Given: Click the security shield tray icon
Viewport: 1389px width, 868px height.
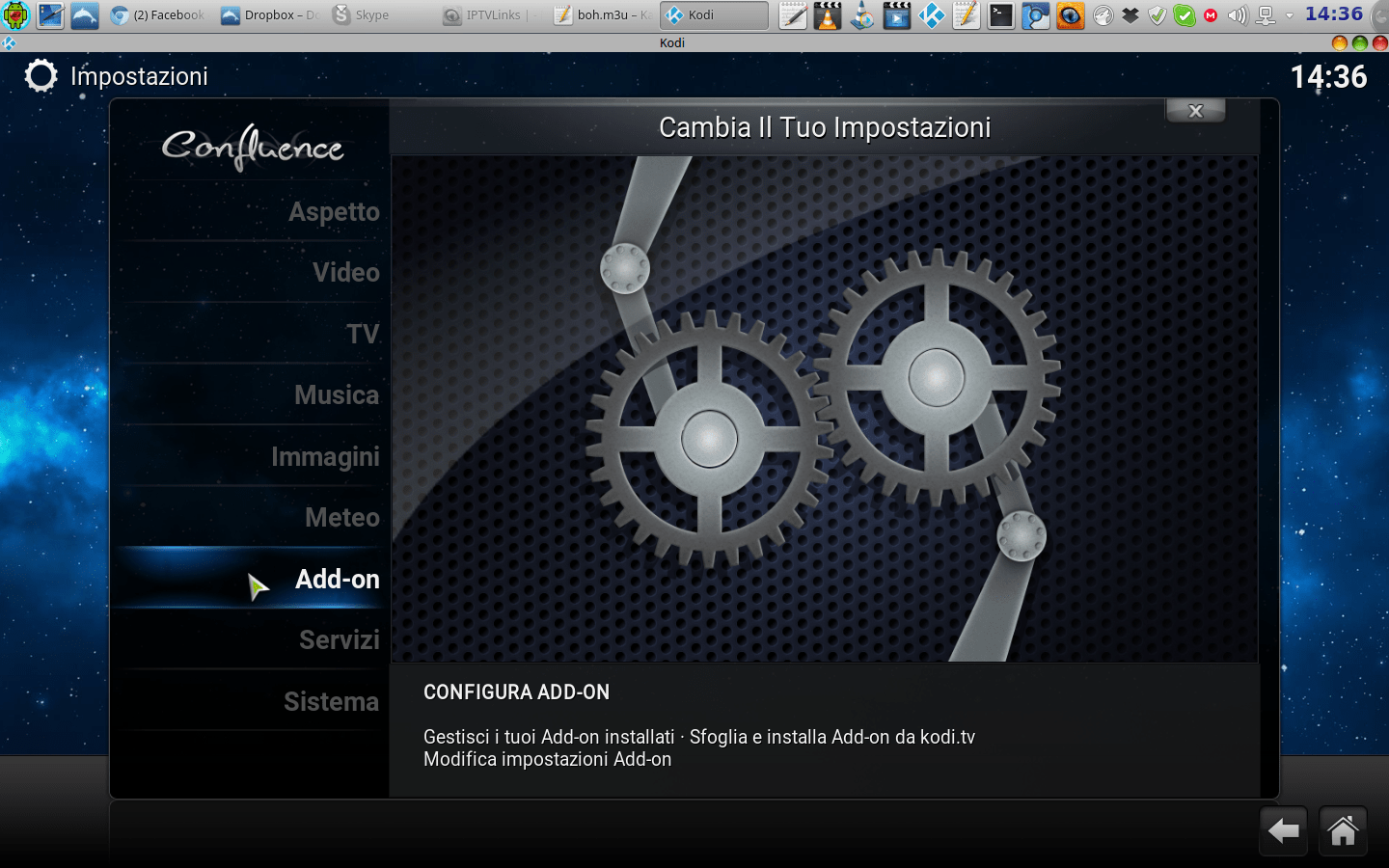Looking at the screenshot, I should coord(1157,15).
